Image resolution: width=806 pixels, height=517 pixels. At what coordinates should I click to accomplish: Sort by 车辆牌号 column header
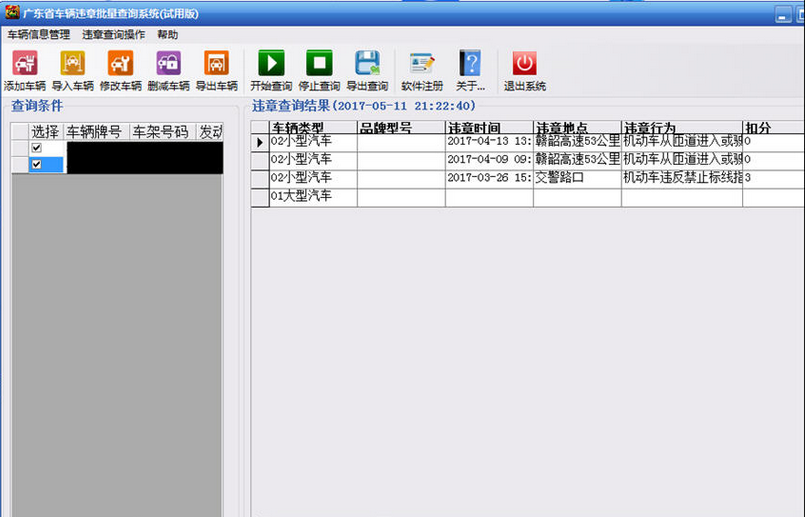96,132
